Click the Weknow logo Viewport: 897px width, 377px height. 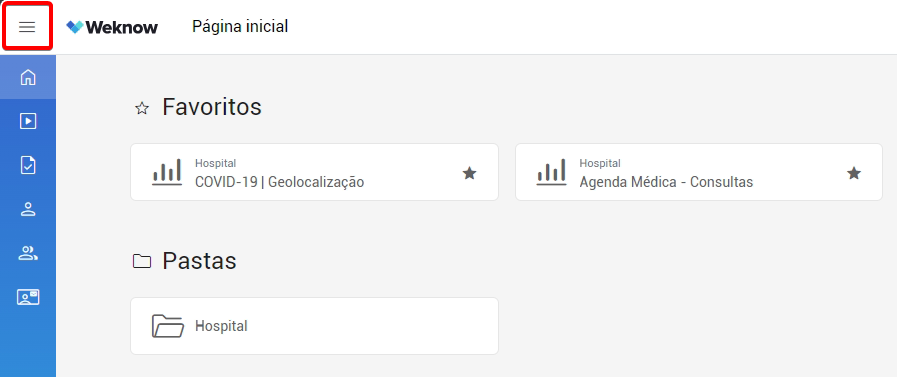point(112,27)
